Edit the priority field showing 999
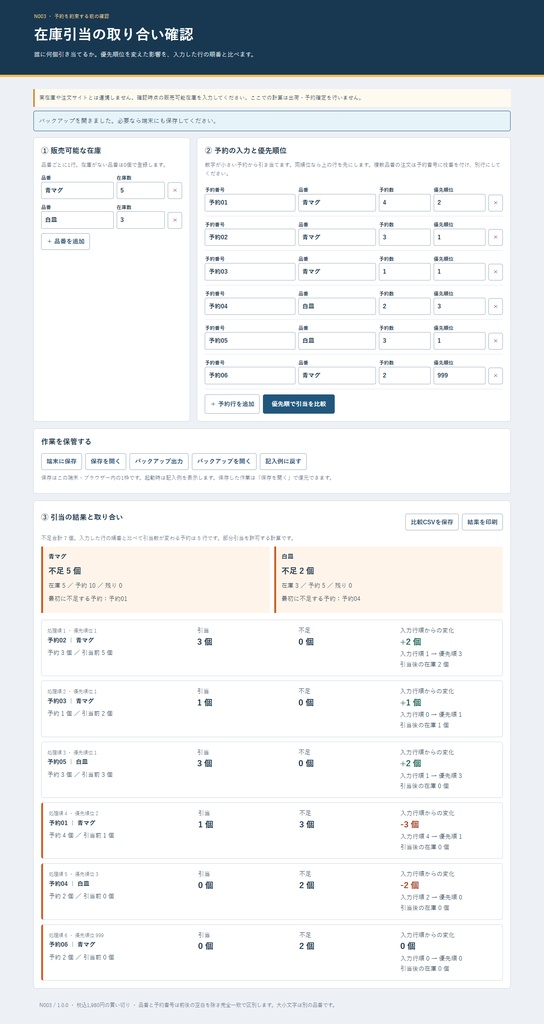 tap(459, 376)
